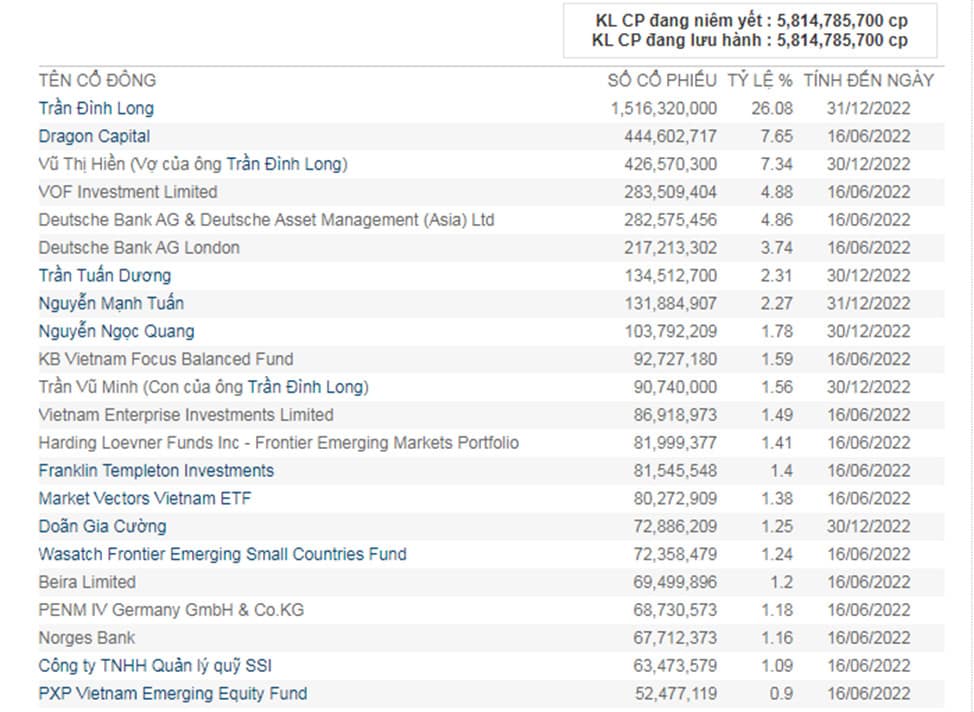
Task: Click share count 426,570,300
Action: tap(671, 164)
